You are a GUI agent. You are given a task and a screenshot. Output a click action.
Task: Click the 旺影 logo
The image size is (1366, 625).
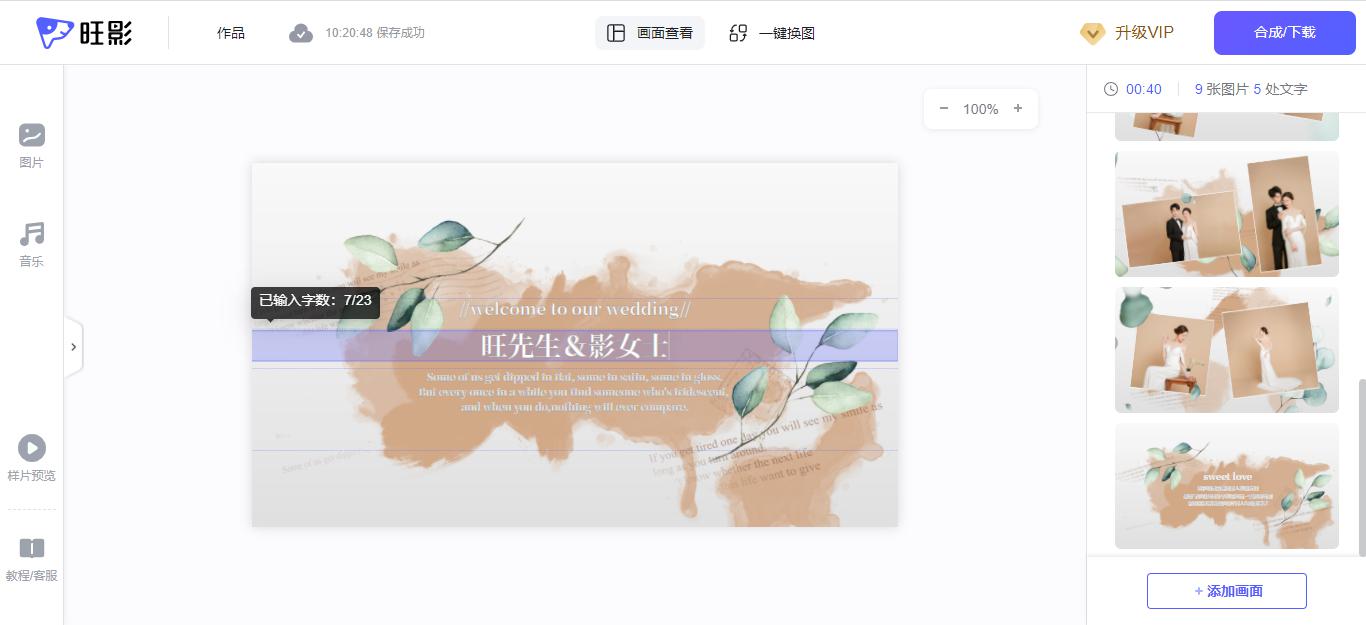pos(84,32)
